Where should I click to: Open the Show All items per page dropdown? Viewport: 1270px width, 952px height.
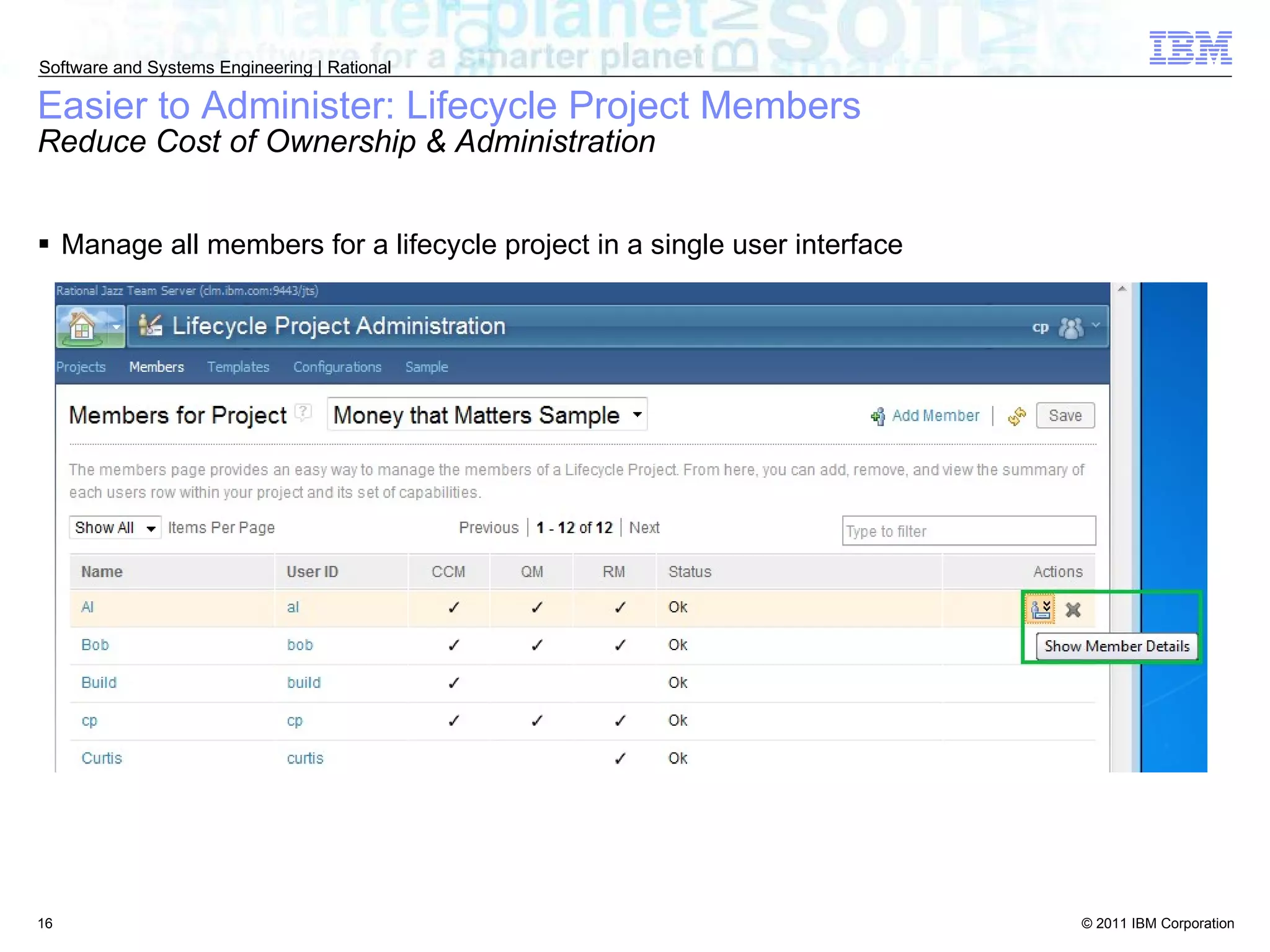pos(115,527)
